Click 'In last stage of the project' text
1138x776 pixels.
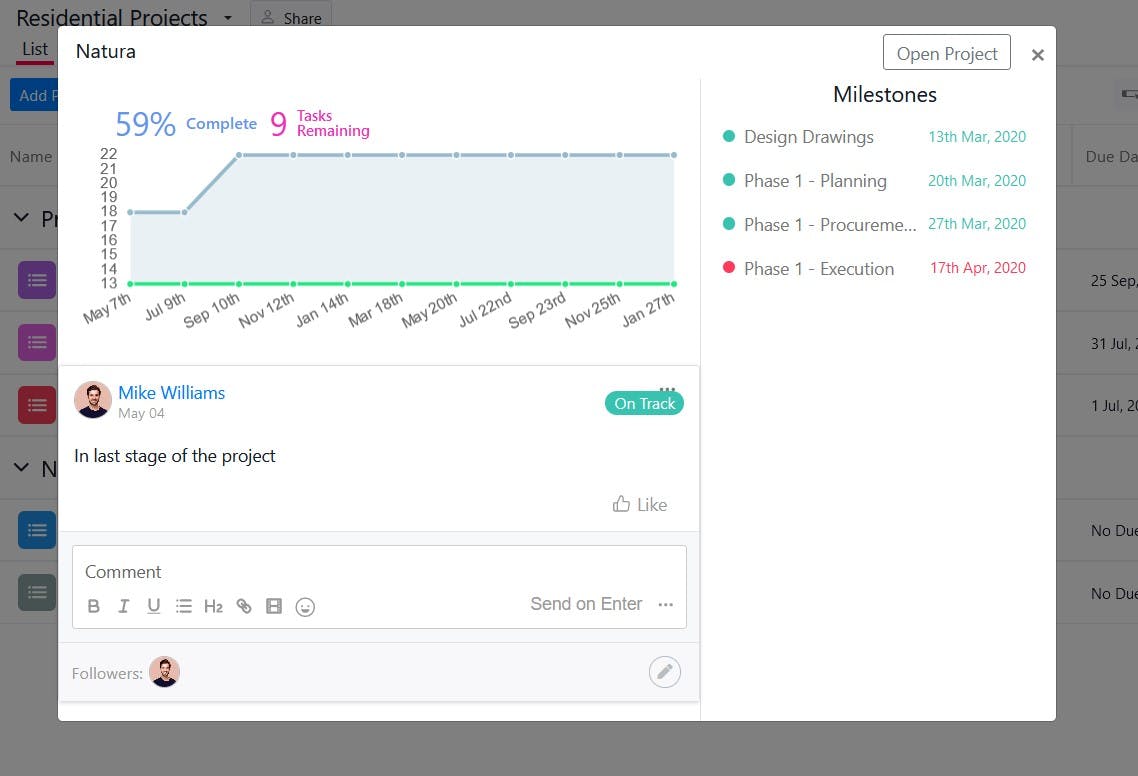pyautogui.click(x=175, y=456)
